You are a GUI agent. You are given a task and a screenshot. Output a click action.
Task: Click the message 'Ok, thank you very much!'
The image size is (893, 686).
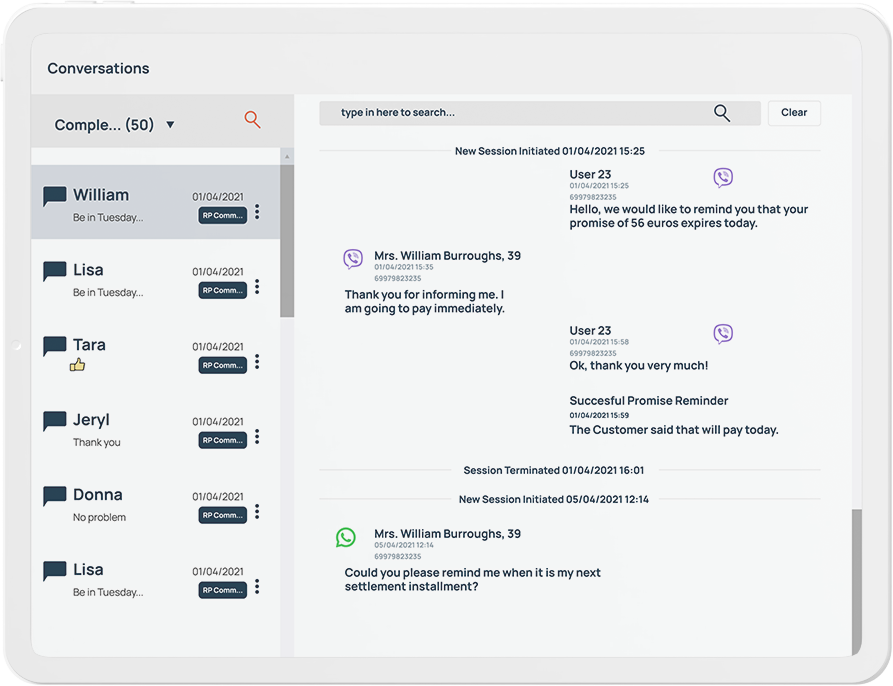point(638,365)
